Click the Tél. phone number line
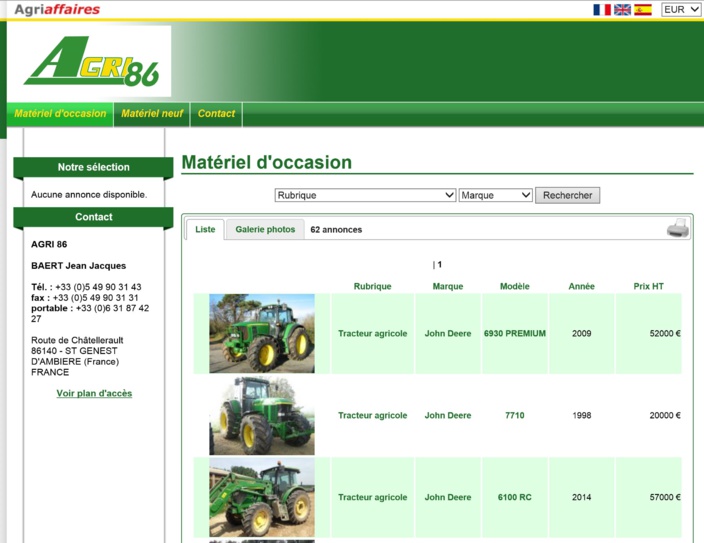704x543 pixels. 86,287
